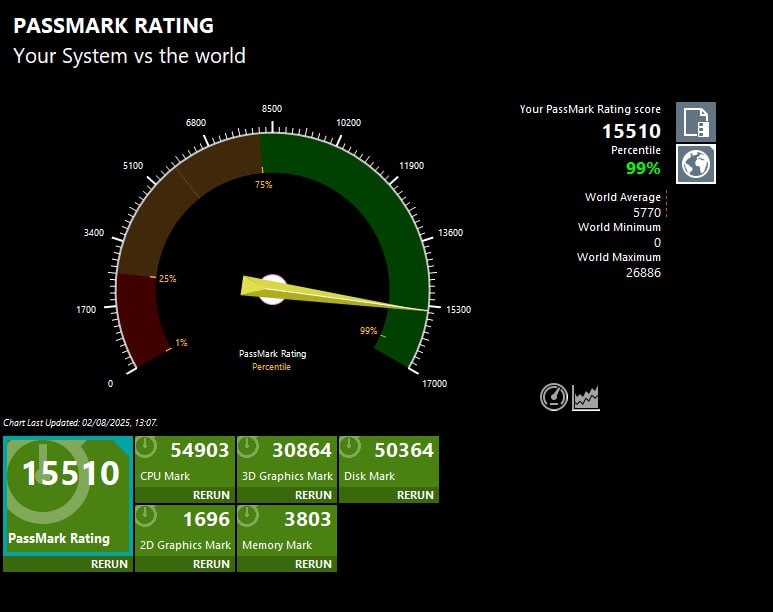Screen dimensions: 773x612
Task: Rerun the overall PassMark Rating test
Action: (109, 564)
